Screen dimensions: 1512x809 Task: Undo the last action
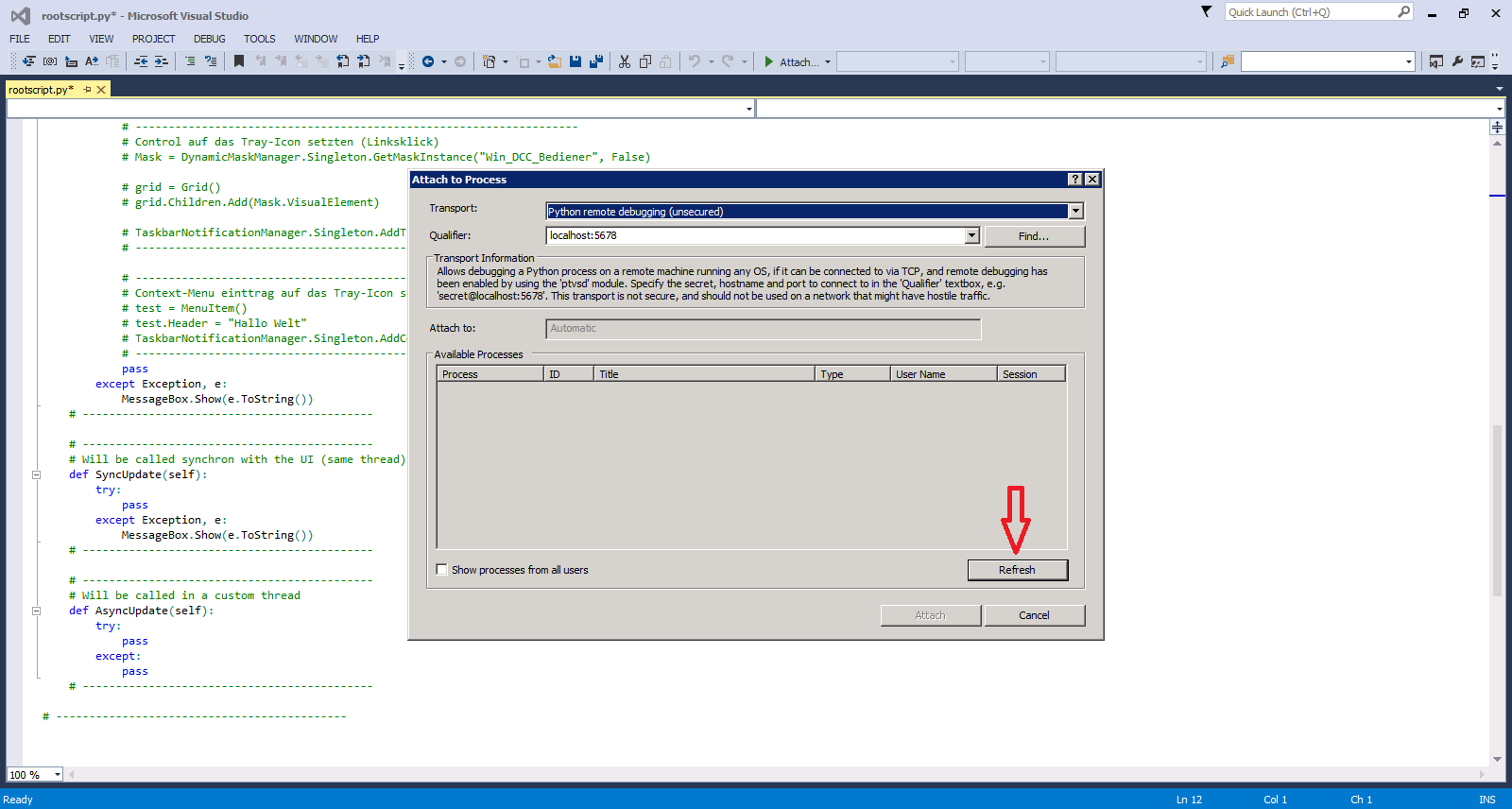pos(695,61)
